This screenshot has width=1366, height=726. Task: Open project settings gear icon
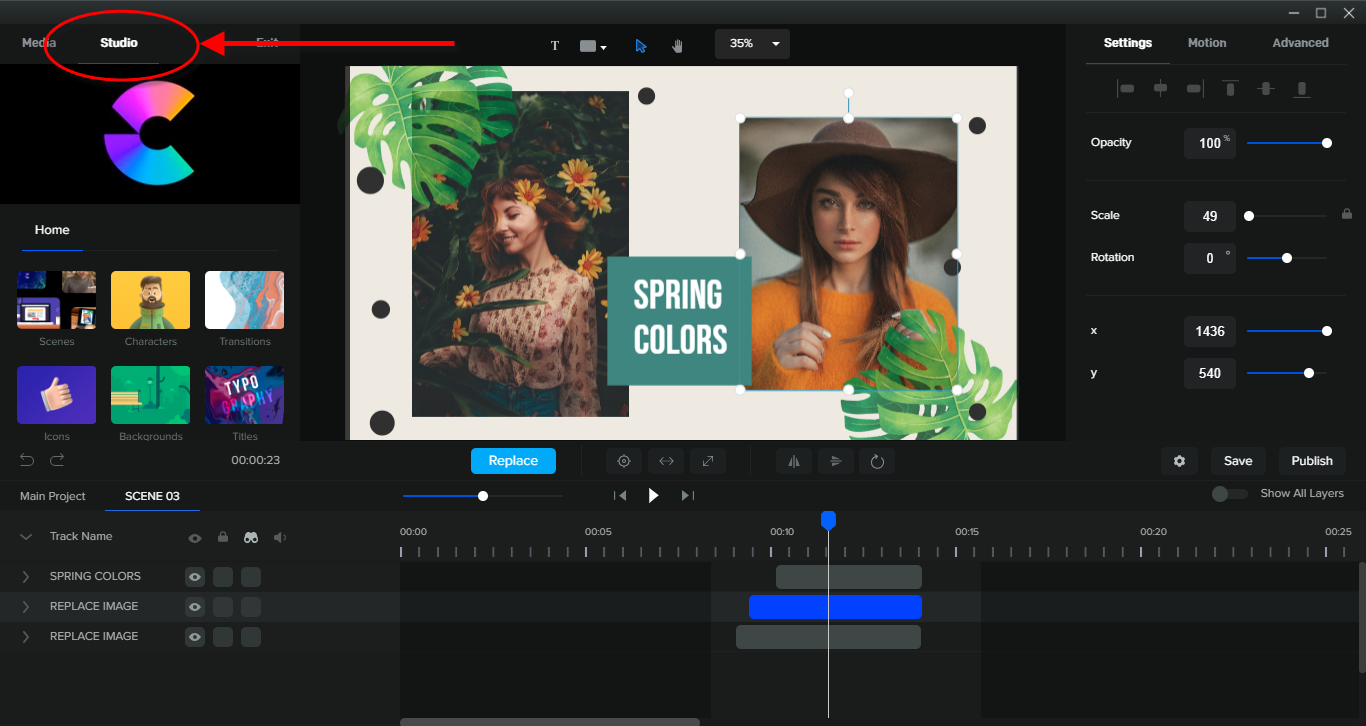click(1180, 461)
